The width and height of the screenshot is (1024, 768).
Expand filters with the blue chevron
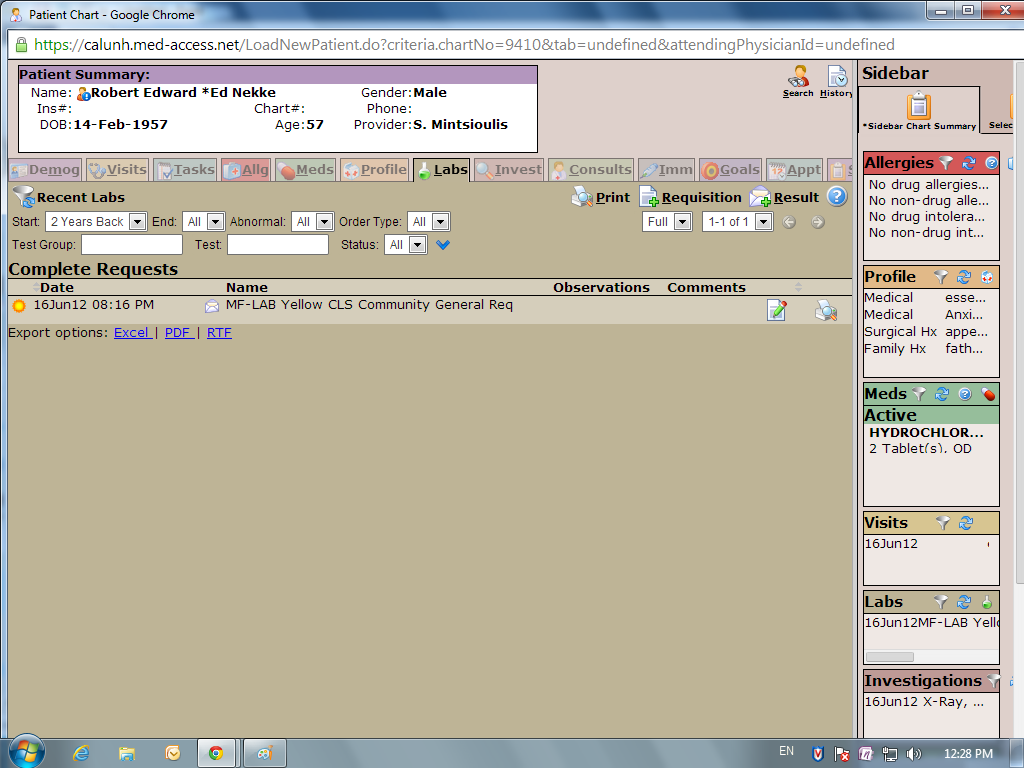coord(443,245)
